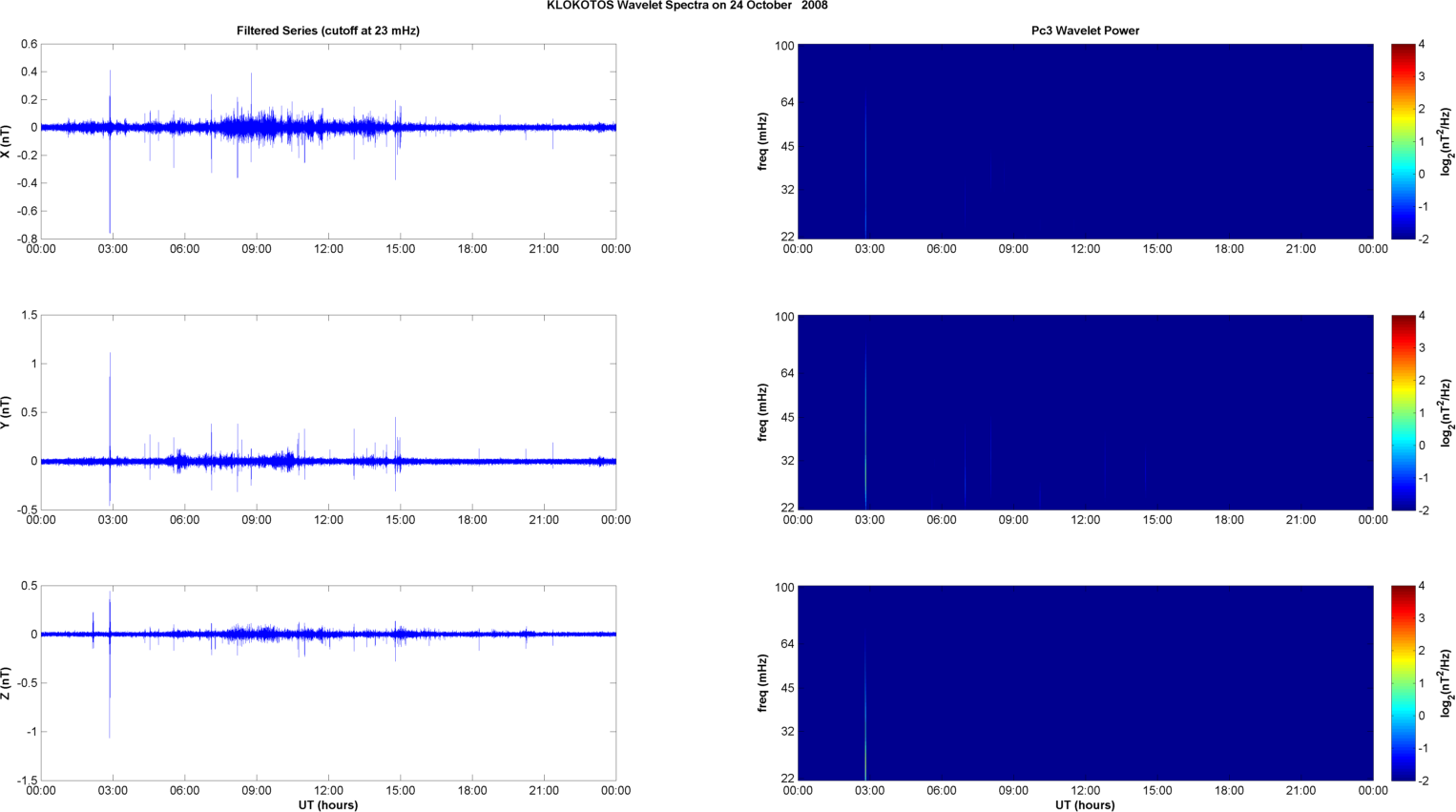
Task: Click the X (nT) axis label
Action: click(x=6, y=141)
